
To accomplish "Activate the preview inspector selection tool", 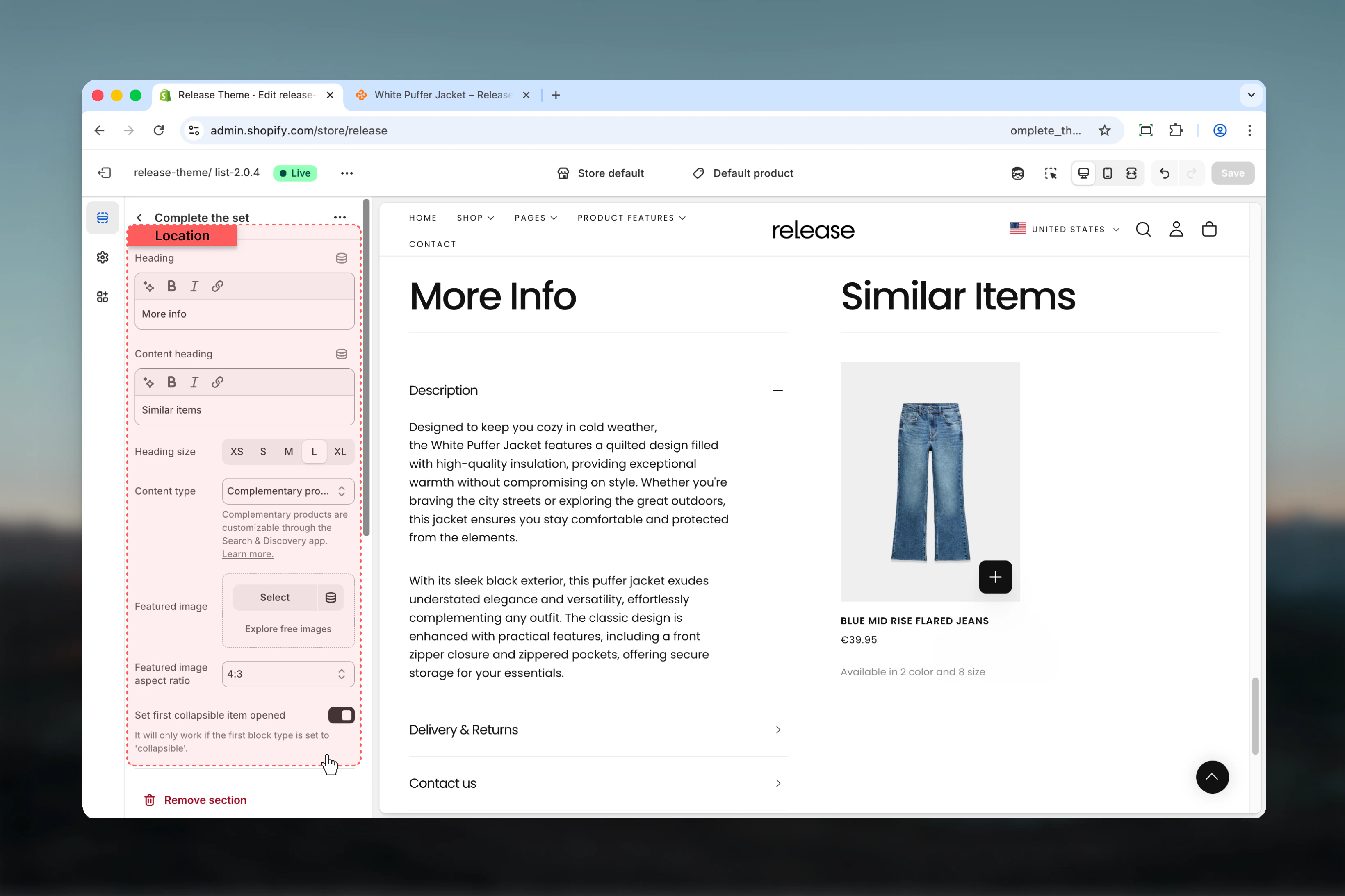I will (1051, 173).
